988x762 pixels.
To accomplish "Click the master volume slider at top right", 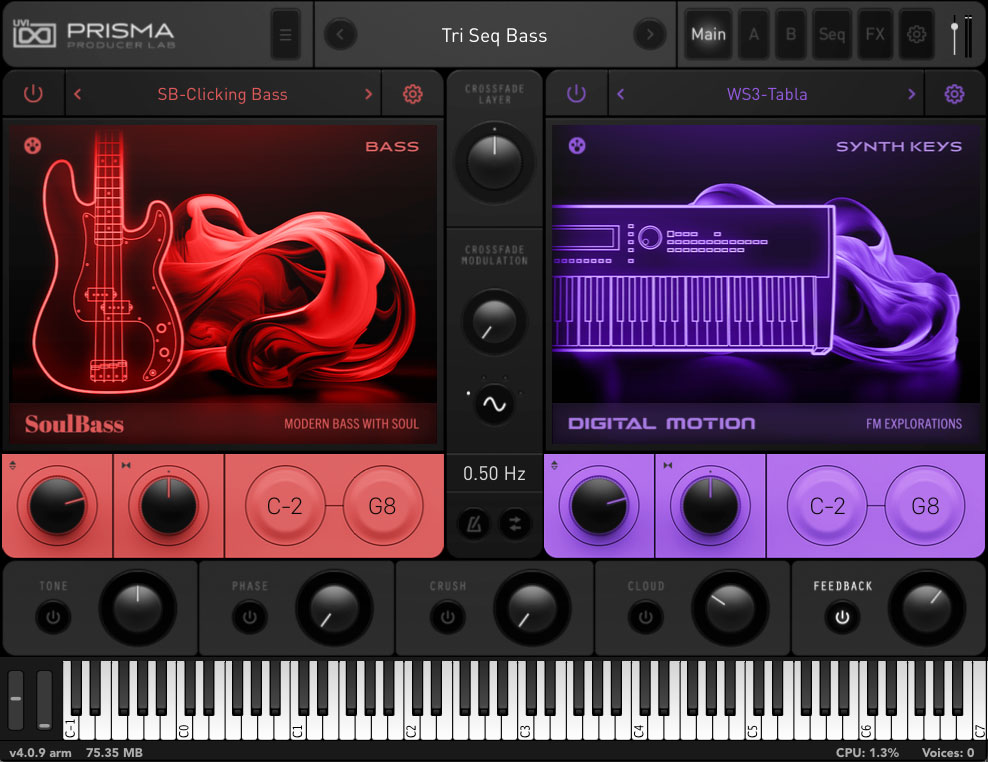I will click(955, 35).
